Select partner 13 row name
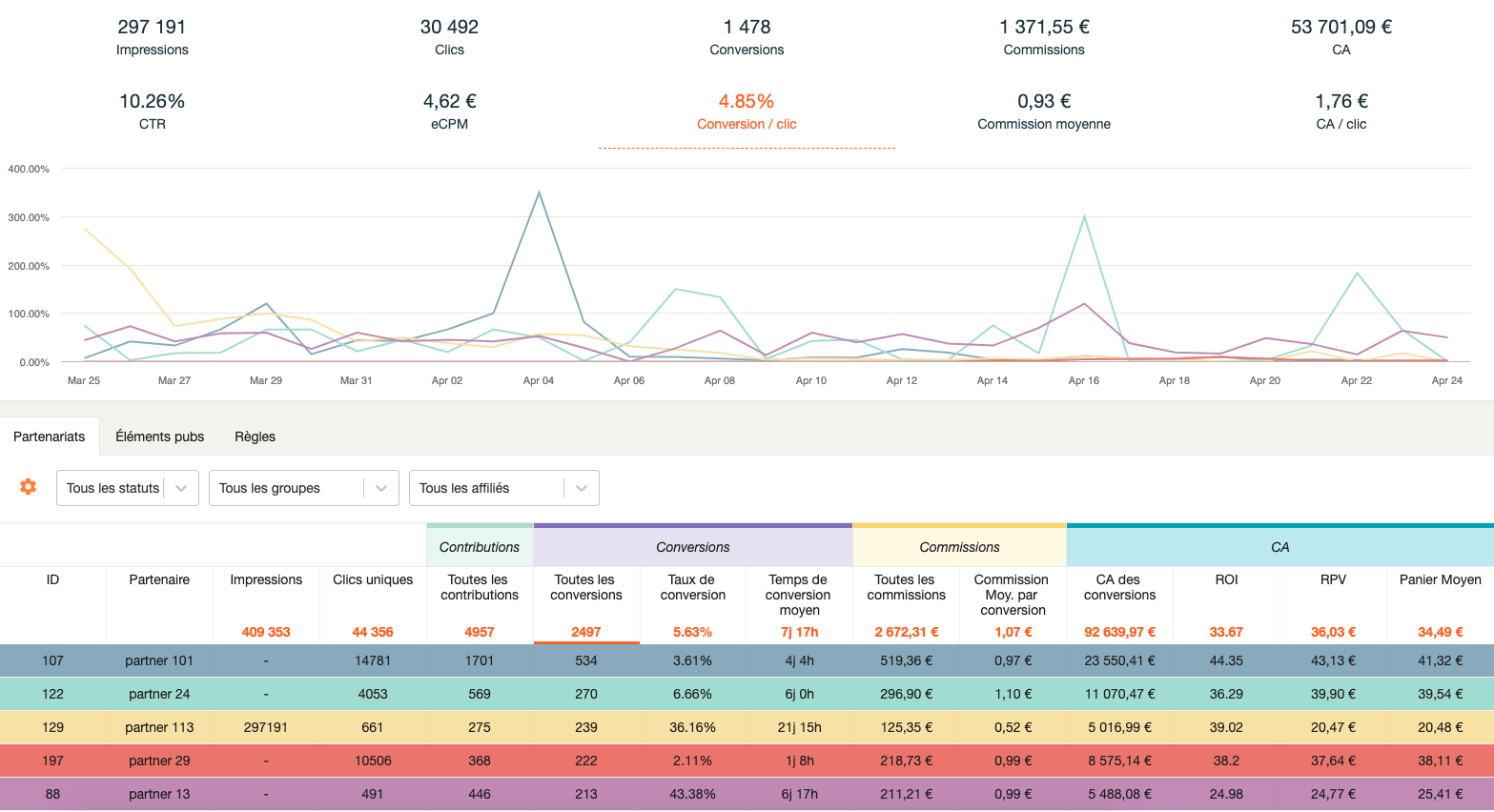Screen dimensions: 1494x812 coord(159,794)
